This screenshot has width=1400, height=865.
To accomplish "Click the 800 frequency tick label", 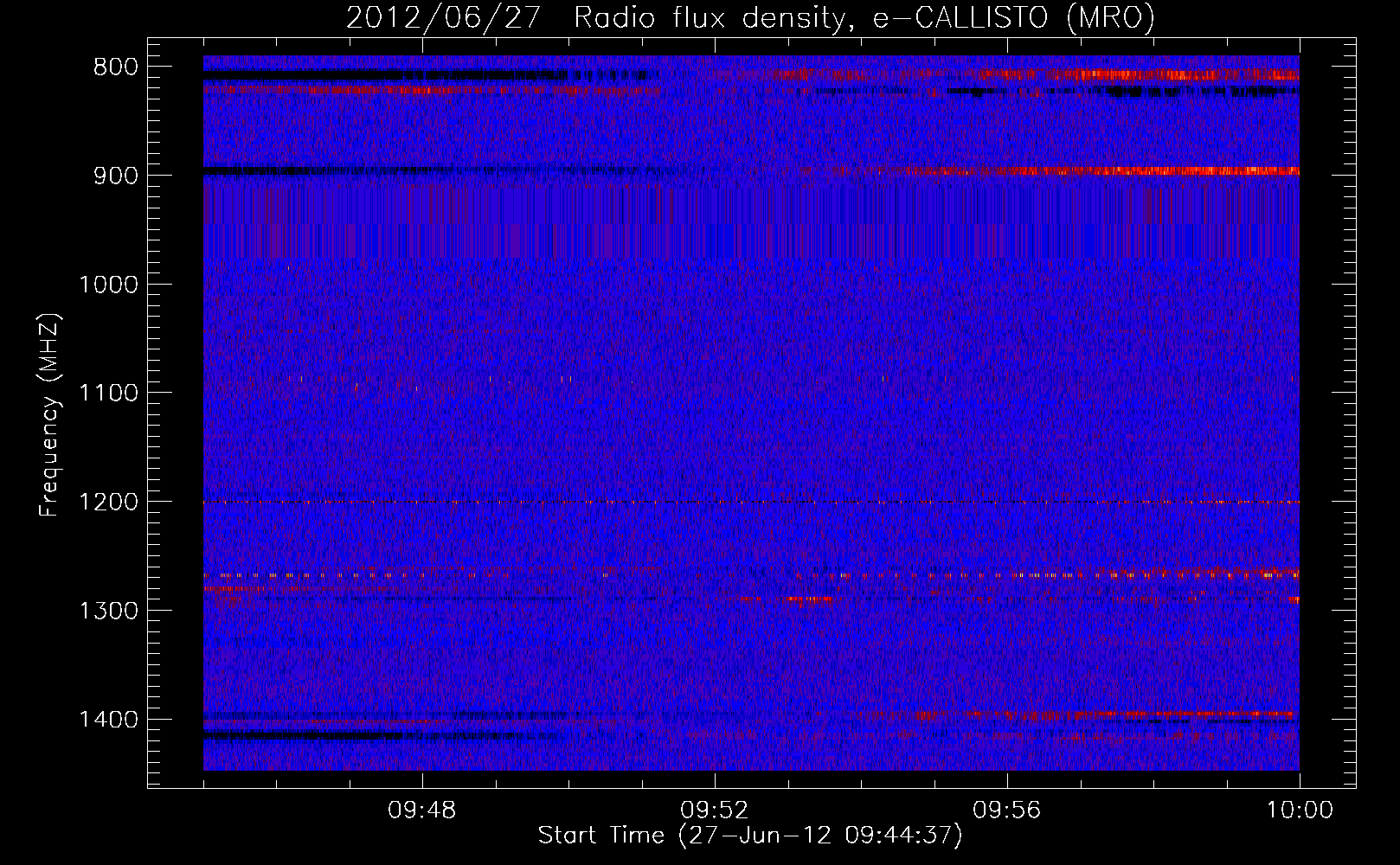I will (115, 67).
